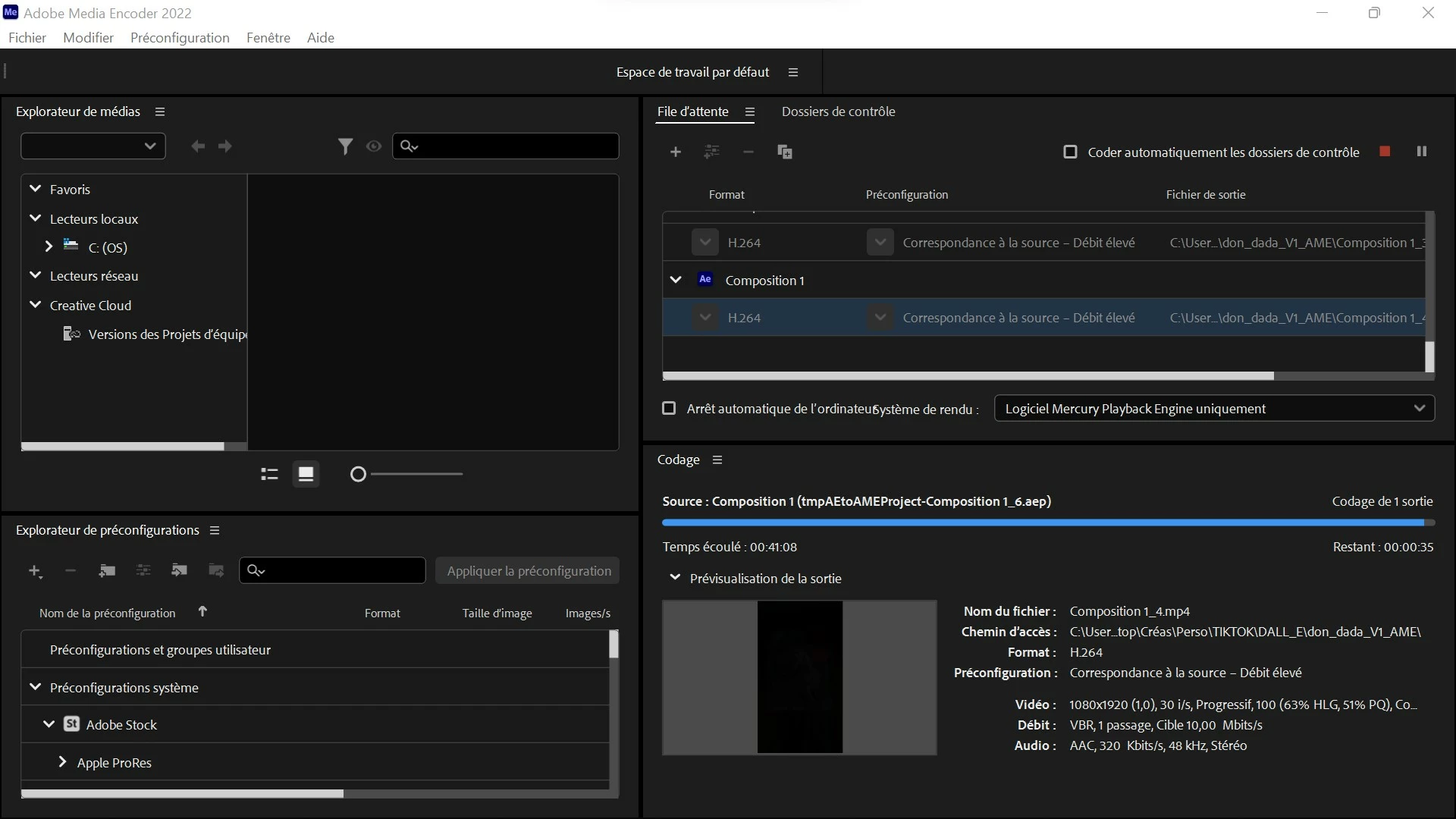The height and width of the screenshot is (819, 1456).
Task: Open the Préconfiguration menu
Action: pyautogui.click(x=180, y=38)
